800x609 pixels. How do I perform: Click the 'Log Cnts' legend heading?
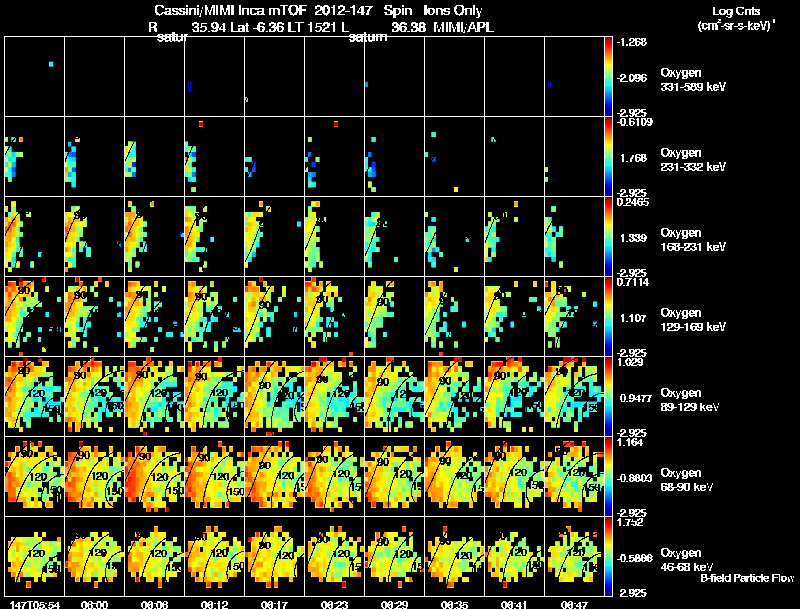coord(736,11)
